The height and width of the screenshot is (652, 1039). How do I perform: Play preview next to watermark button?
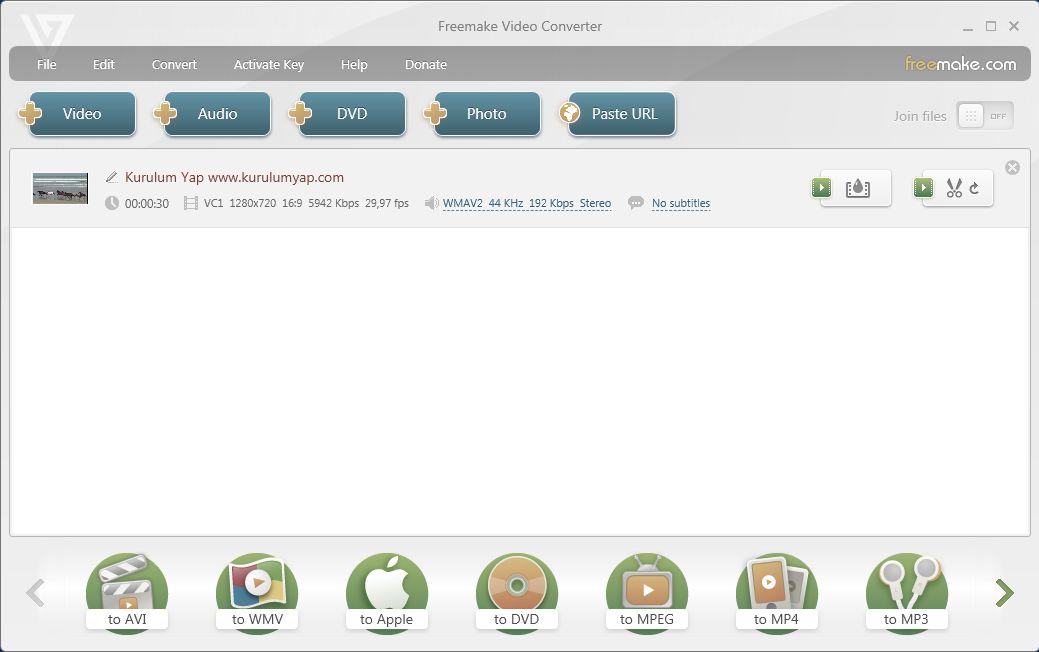coord(822,188)
